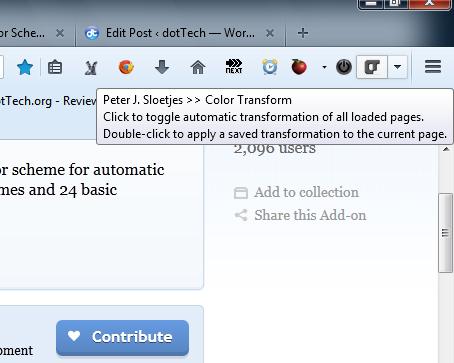Click Add to collection link
Viewport: 454px width, 363px height.
[x=306, y=192]
